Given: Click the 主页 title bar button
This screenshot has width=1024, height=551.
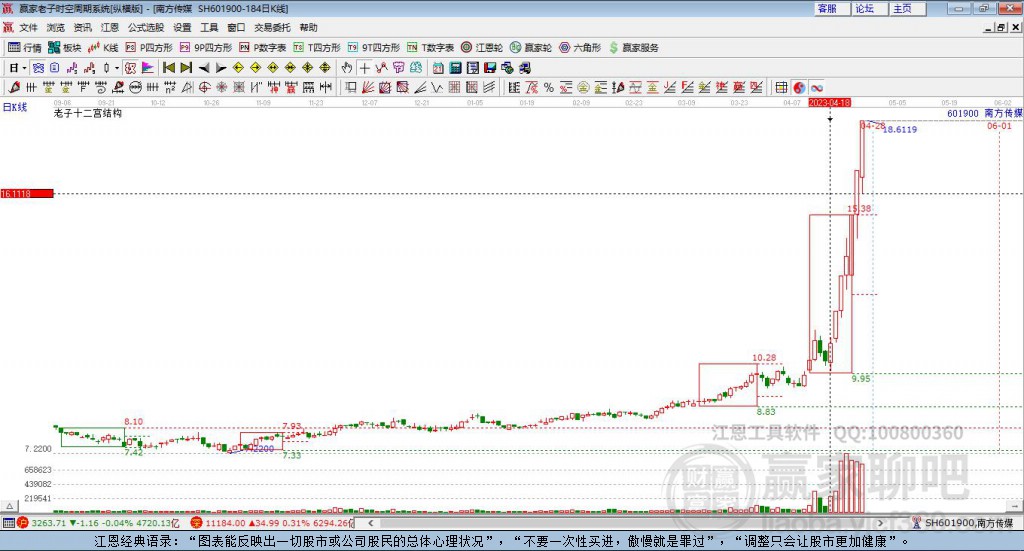Looking at the screenshot, I should [906, 8].
